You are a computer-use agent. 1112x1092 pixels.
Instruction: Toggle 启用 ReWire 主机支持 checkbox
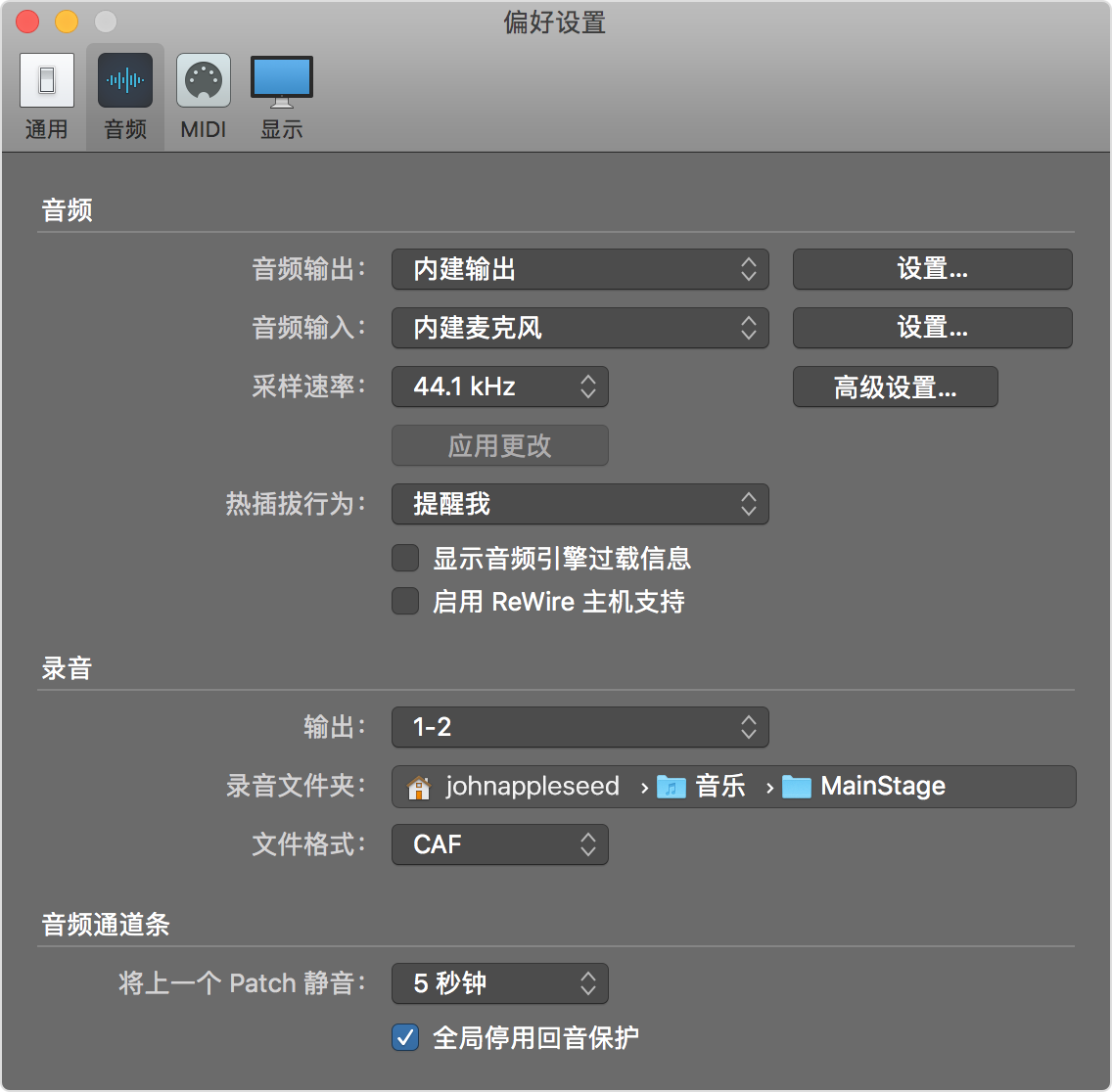(405, 601)
